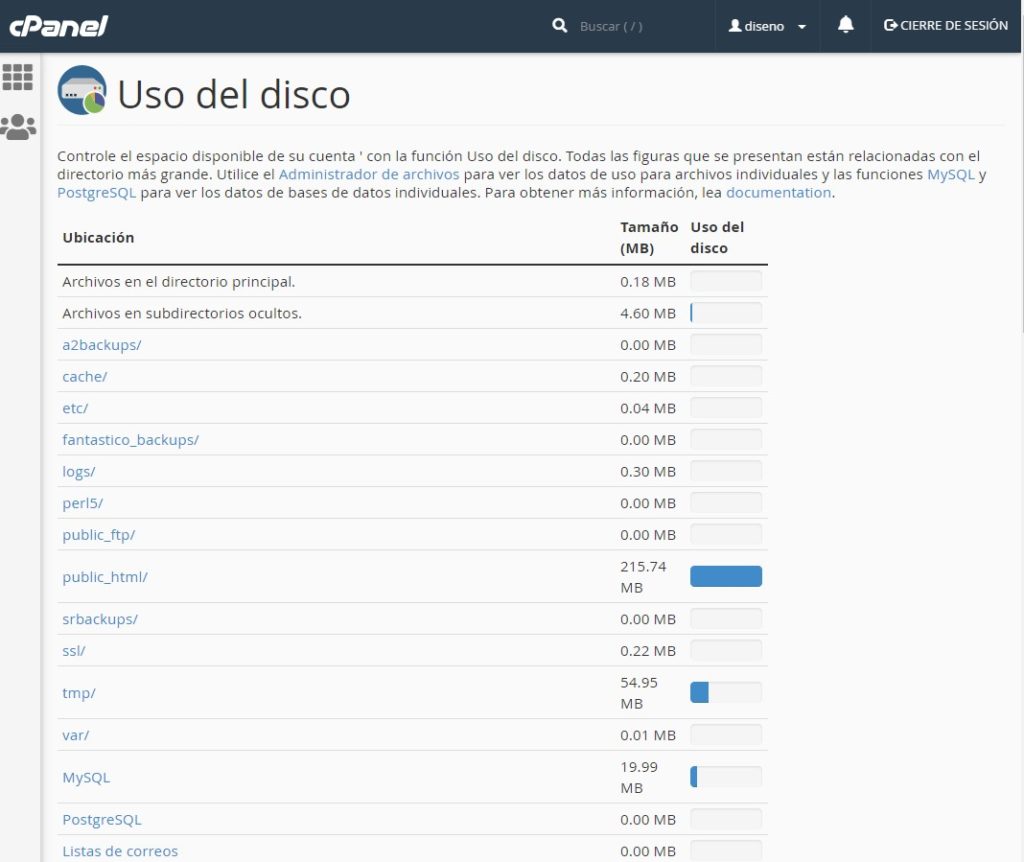
Task: Open the Administrador de archivos link
Action: coord(369,174)
